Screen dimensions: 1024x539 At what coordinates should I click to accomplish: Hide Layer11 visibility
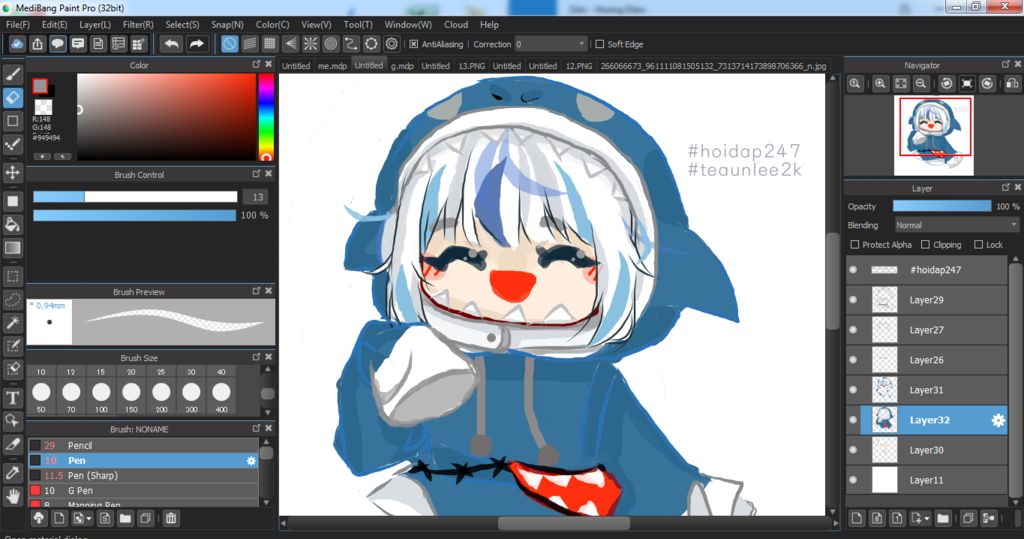853,480
